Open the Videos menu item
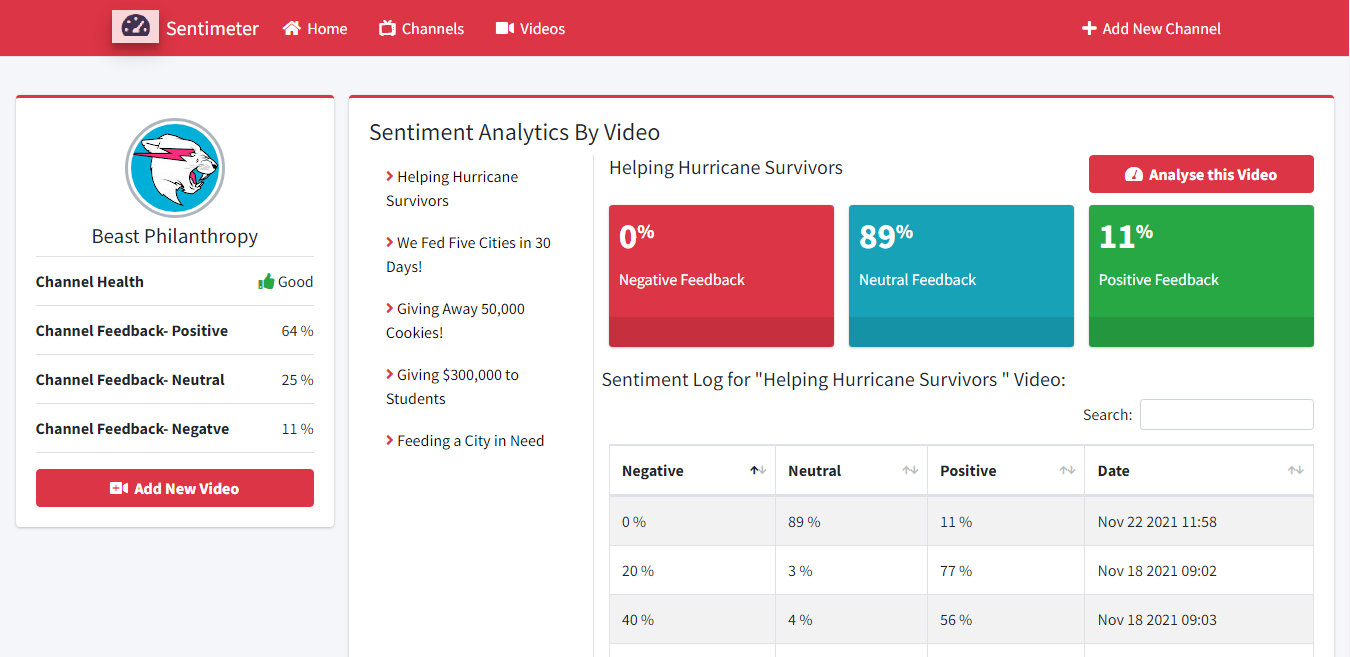Screen dimensions: 1350x657 pos(530,29)
